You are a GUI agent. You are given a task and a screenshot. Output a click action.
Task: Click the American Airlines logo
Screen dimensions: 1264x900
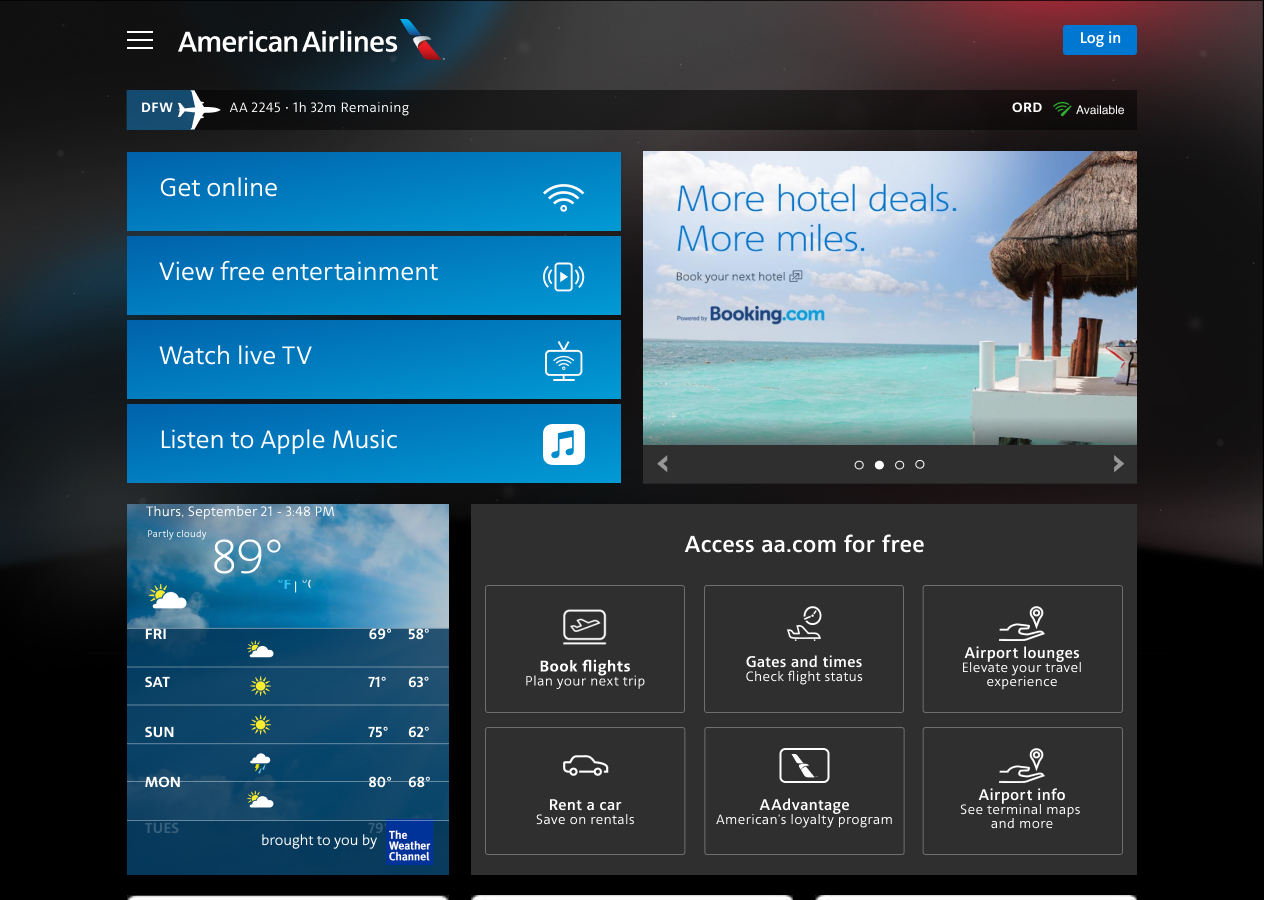point(311,41)
